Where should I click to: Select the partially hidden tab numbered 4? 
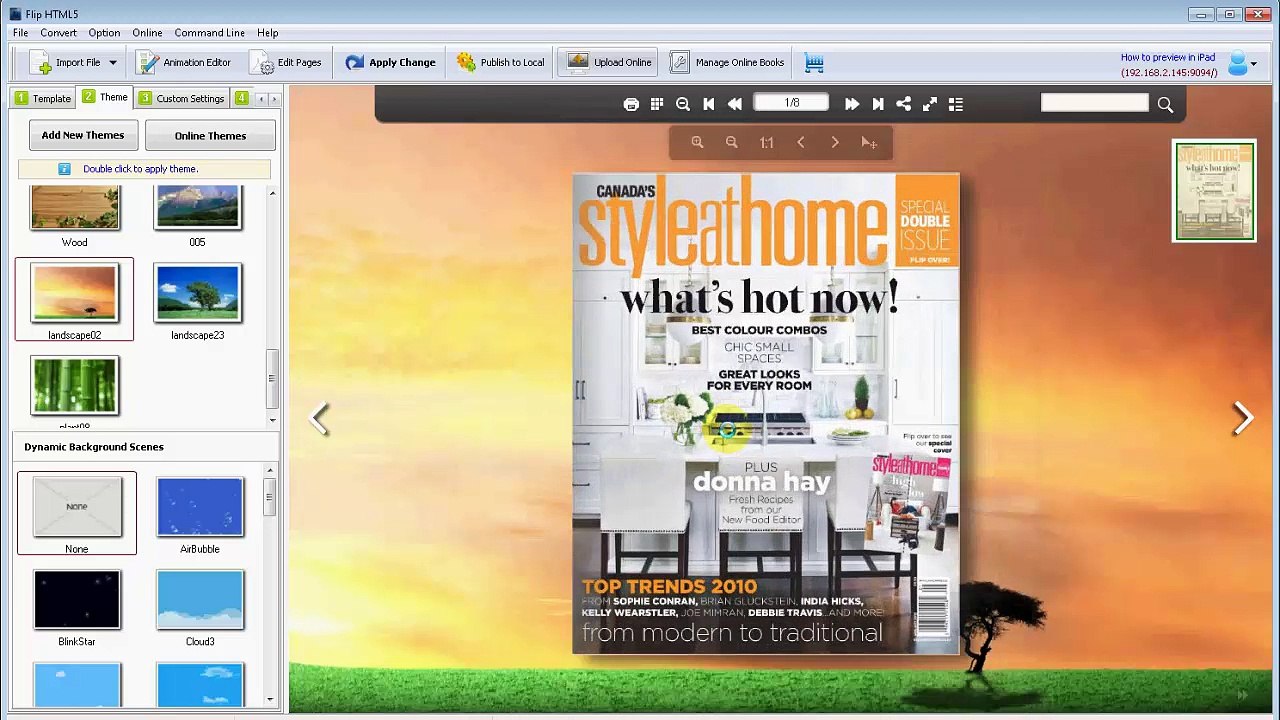pos(242,98)
